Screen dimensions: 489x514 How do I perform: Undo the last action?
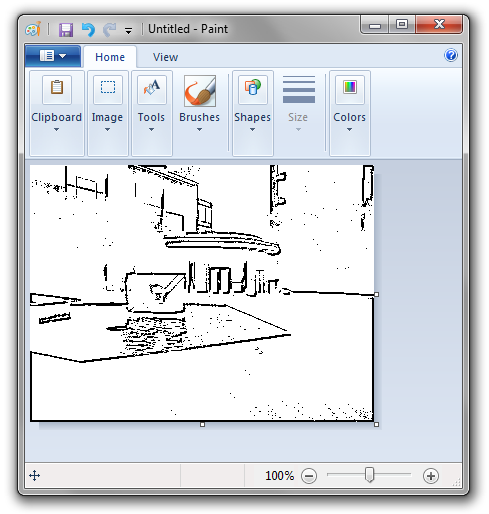coord(88,30)
